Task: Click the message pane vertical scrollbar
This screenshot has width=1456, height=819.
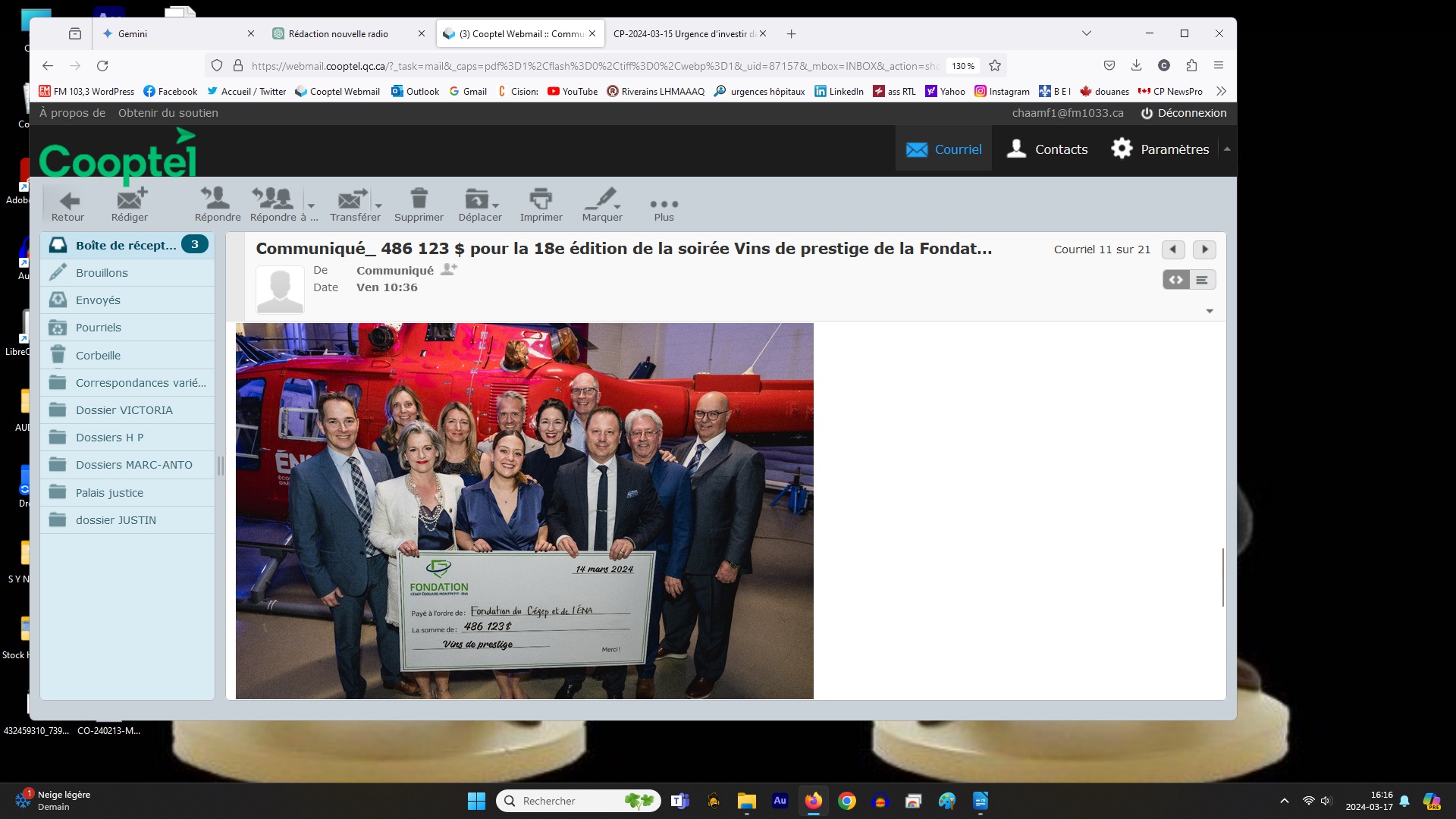Action: click(1222, 576)
